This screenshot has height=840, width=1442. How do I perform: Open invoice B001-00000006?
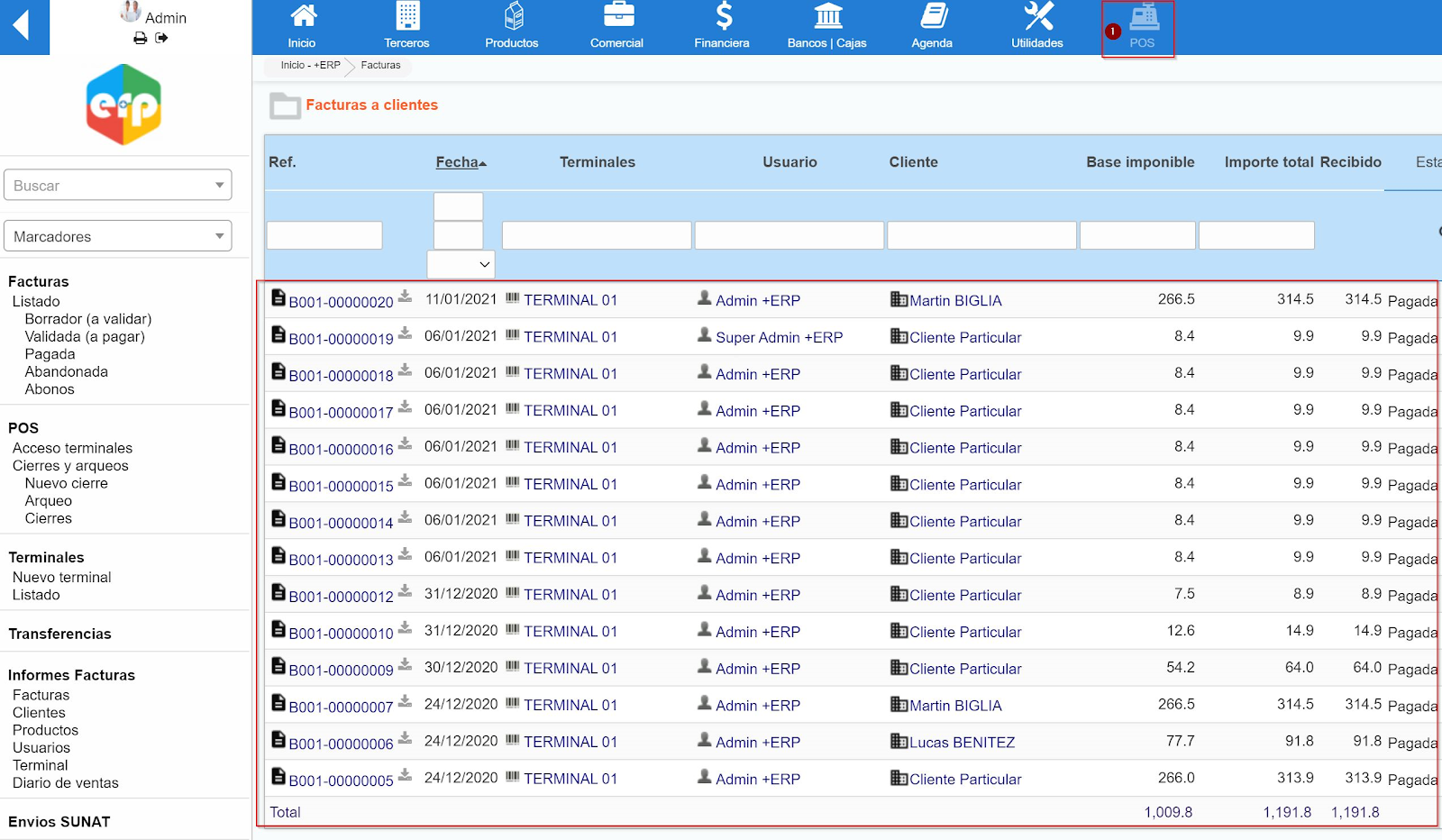click(x=341, y=744)
